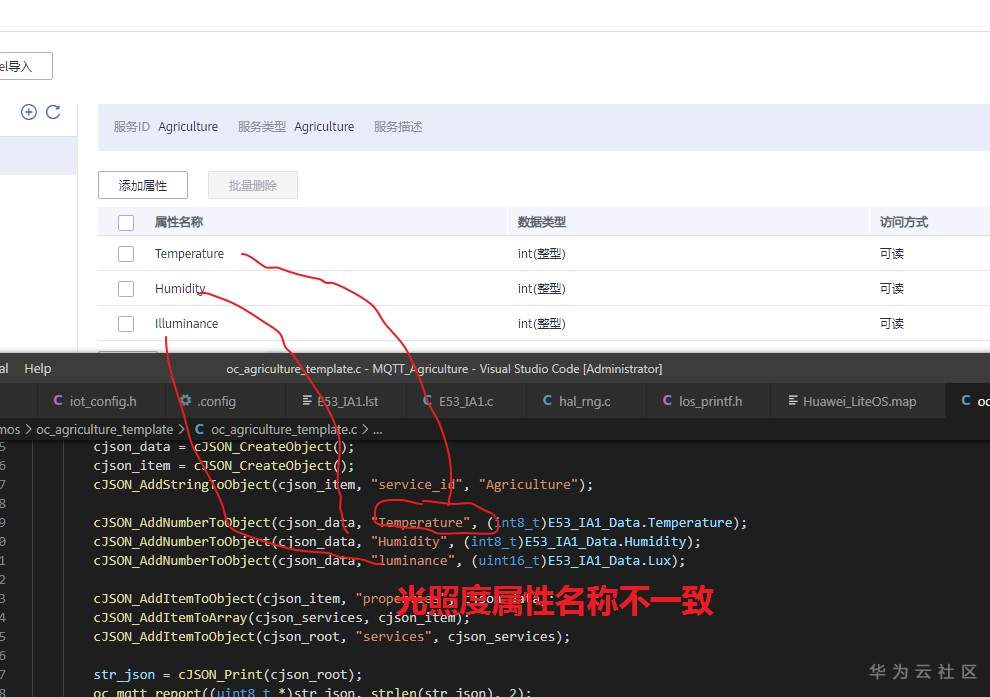Viewport: 990px width, 697px height.
Task: Check the Humidity row checkbox
Action: click(126, 289)
